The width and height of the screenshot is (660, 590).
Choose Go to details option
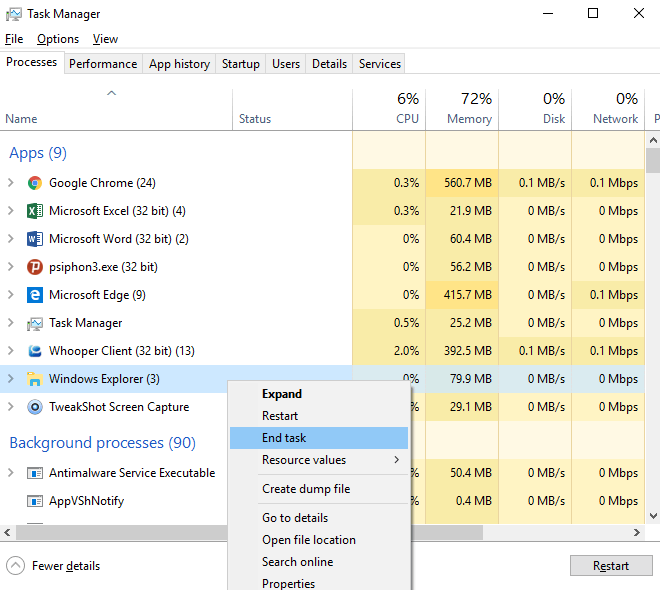[319, 518]
